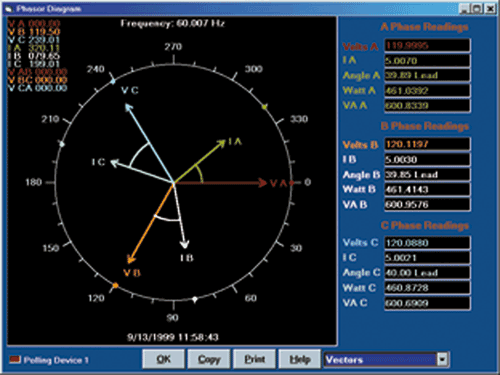
Task: Click the 0 degree scale label
Action: pyautogui.click(x=307, y=182)
